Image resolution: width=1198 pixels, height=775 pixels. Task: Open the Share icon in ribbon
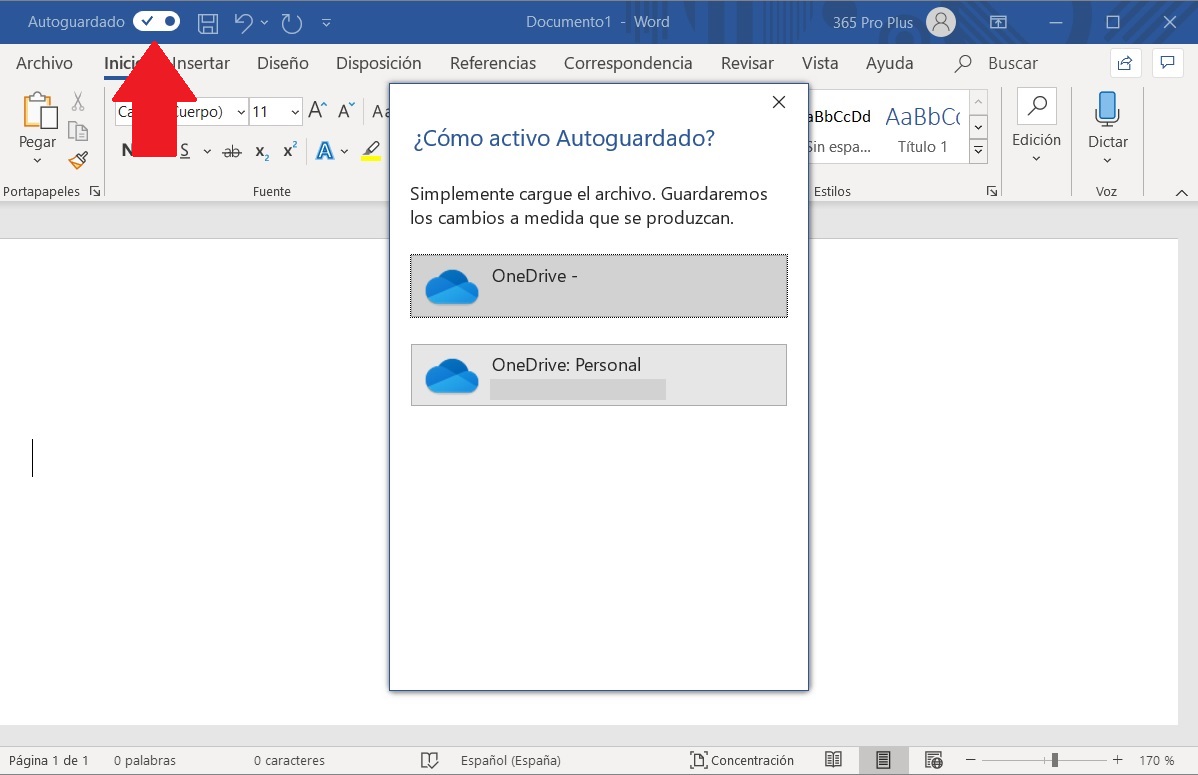click(x=1125, y=63)
